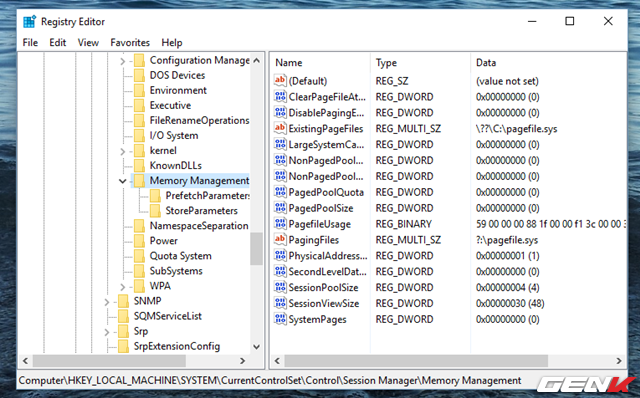The image size is (640, 398).
Task: Click the DOS Devices folder icon
Action: 139,75
